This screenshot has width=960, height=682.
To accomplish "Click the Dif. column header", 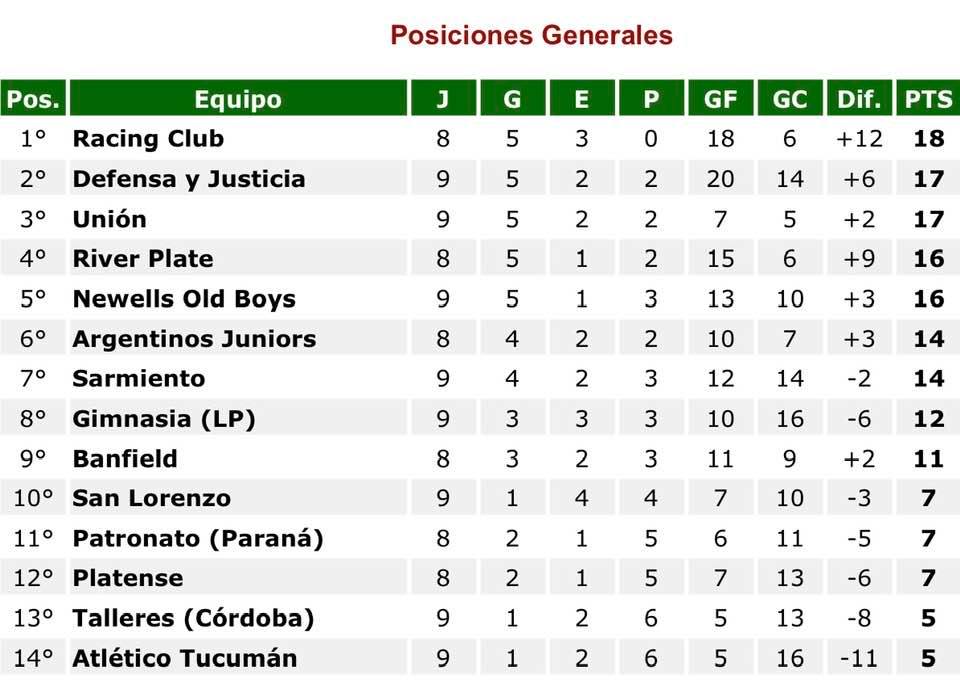I will coord(859,98).
